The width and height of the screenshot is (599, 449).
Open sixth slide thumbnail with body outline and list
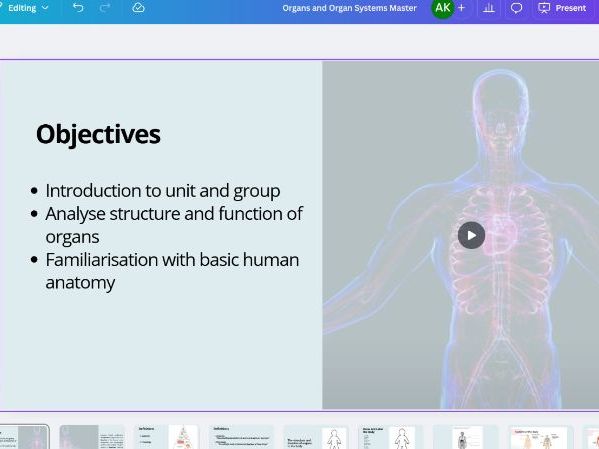point(390,437)
